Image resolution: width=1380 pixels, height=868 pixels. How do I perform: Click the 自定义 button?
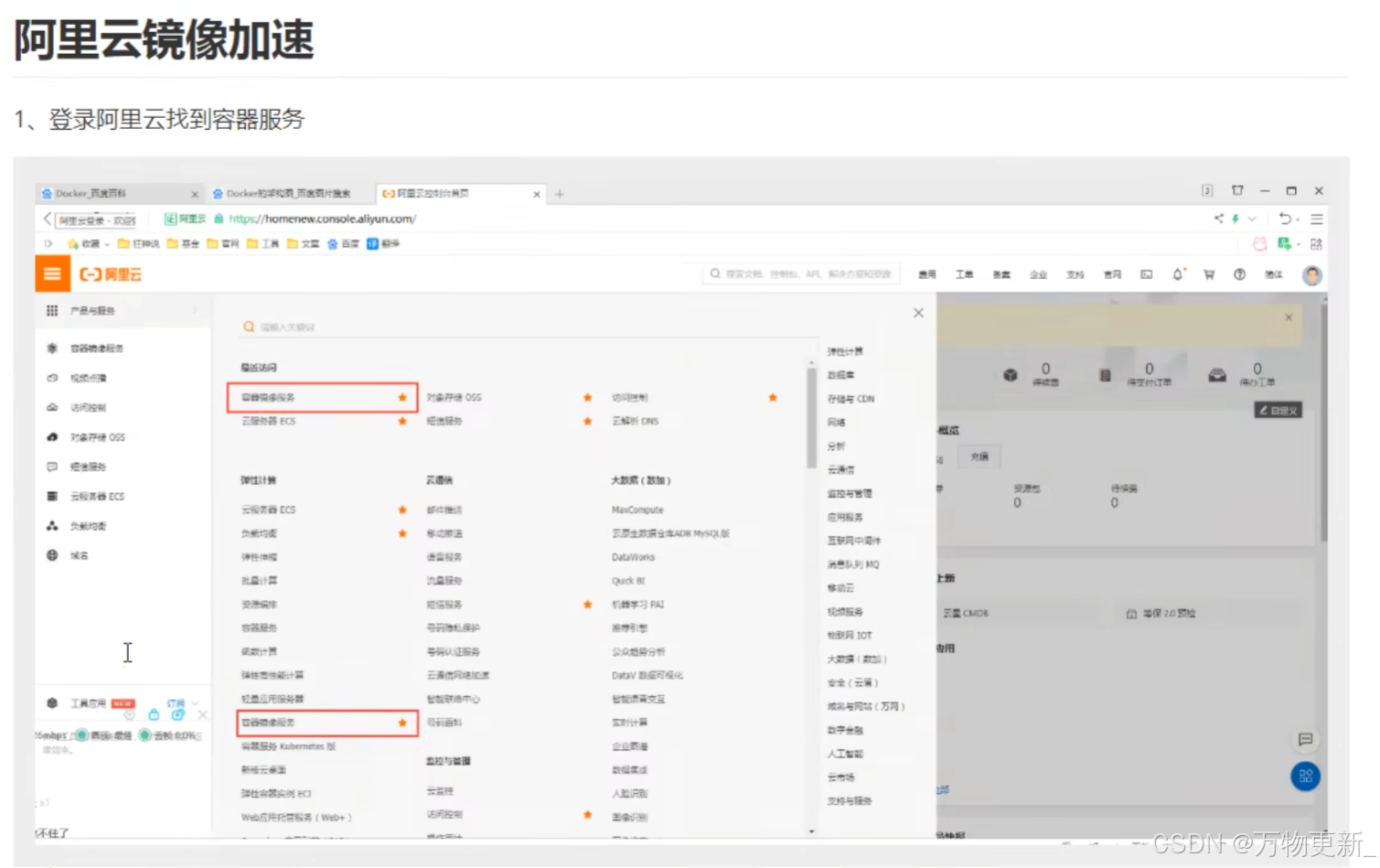click(1278, 410)
